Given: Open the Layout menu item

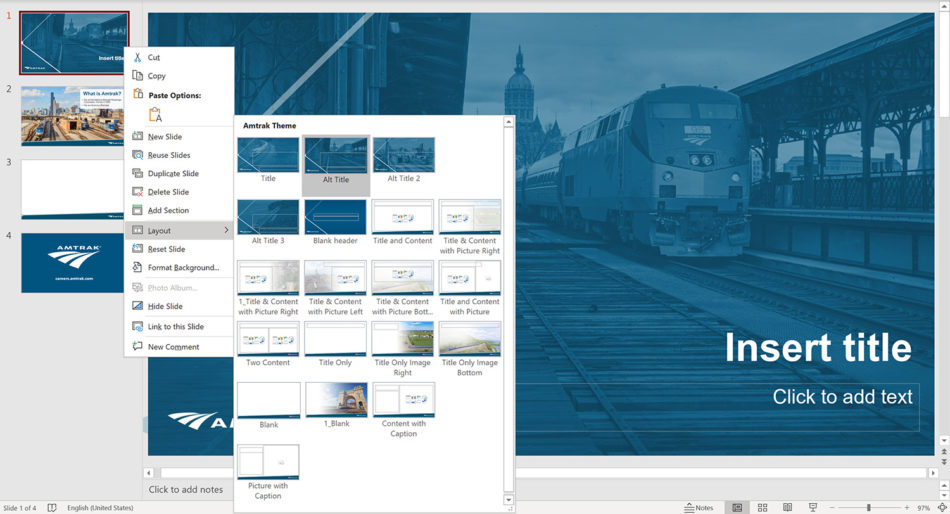Looking at the screenshot, I should pos(179,230).
